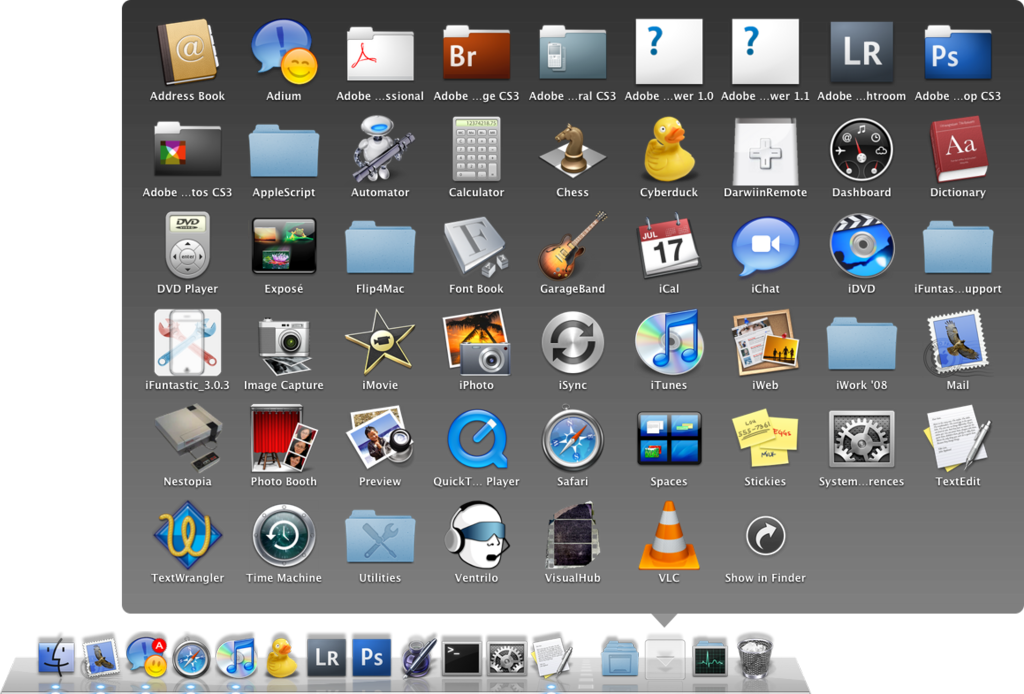Open Trash in the Dock
Screen dimensions: 1024x694
click(x=754, y=655)
